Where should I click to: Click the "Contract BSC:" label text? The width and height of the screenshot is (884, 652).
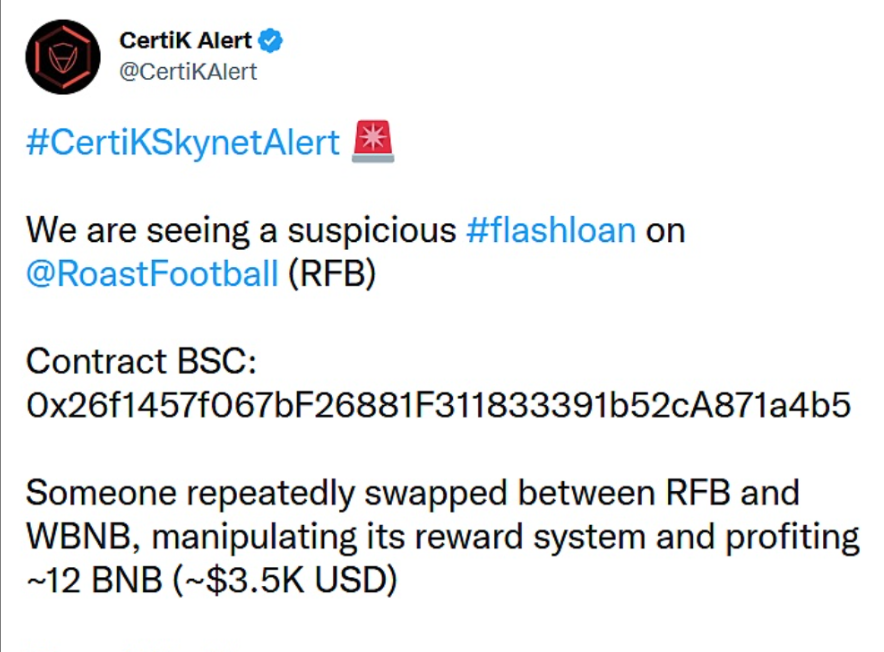(143, 361)
